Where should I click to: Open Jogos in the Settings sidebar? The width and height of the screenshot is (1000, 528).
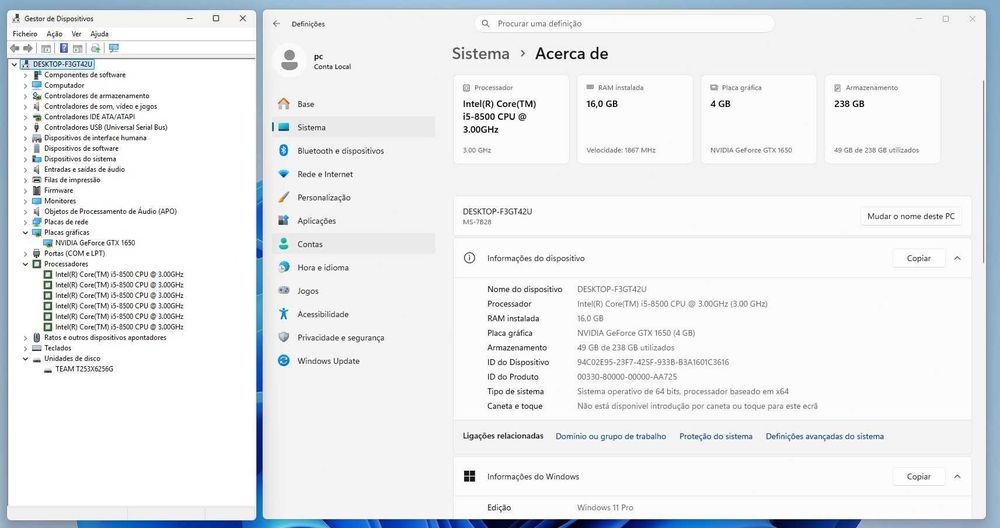(354, 291)
